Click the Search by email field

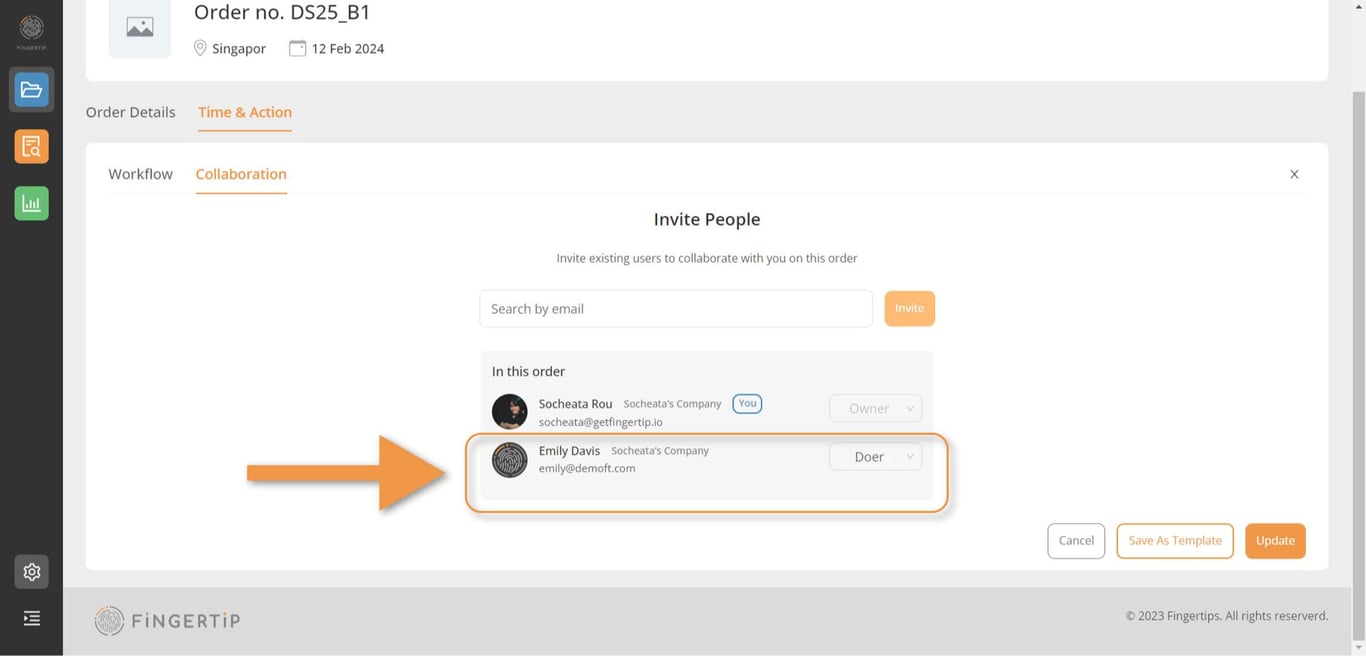[x=675, y=308]
